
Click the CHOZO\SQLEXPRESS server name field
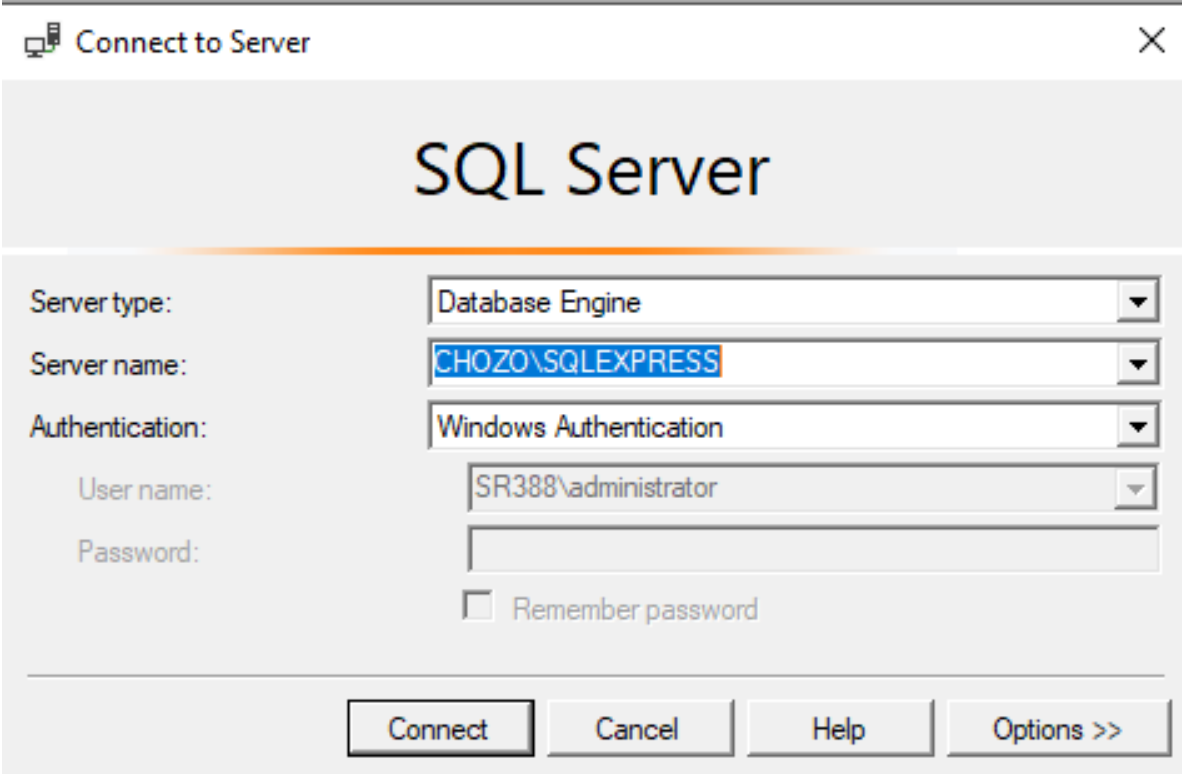click(x=770, y=364)
